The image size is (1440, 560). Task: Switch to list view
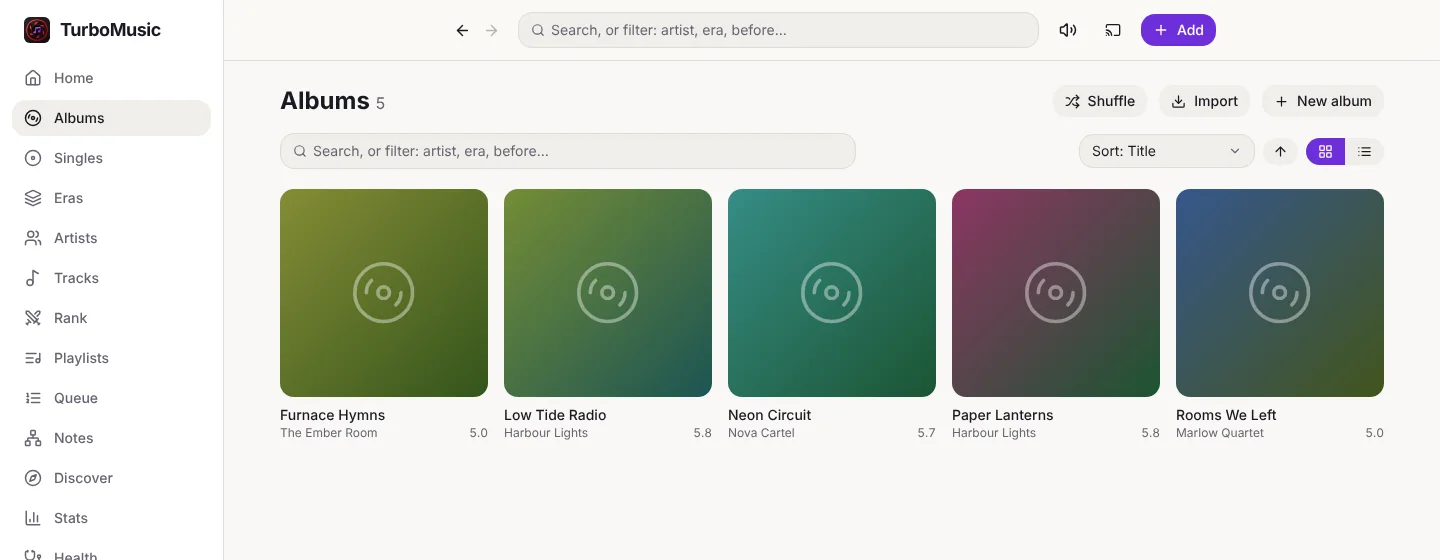[x=1364, y=151]
